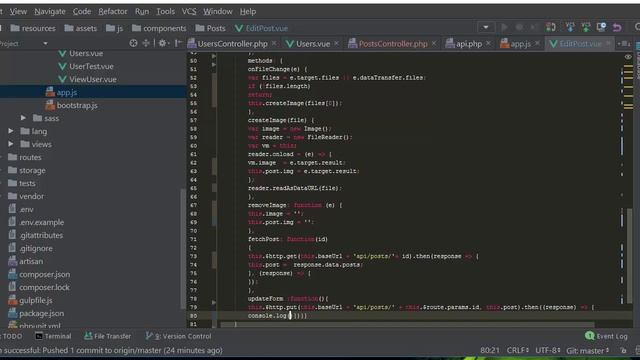Close the UsersController.php tab
640x360 pixels.
coord(274,43)
